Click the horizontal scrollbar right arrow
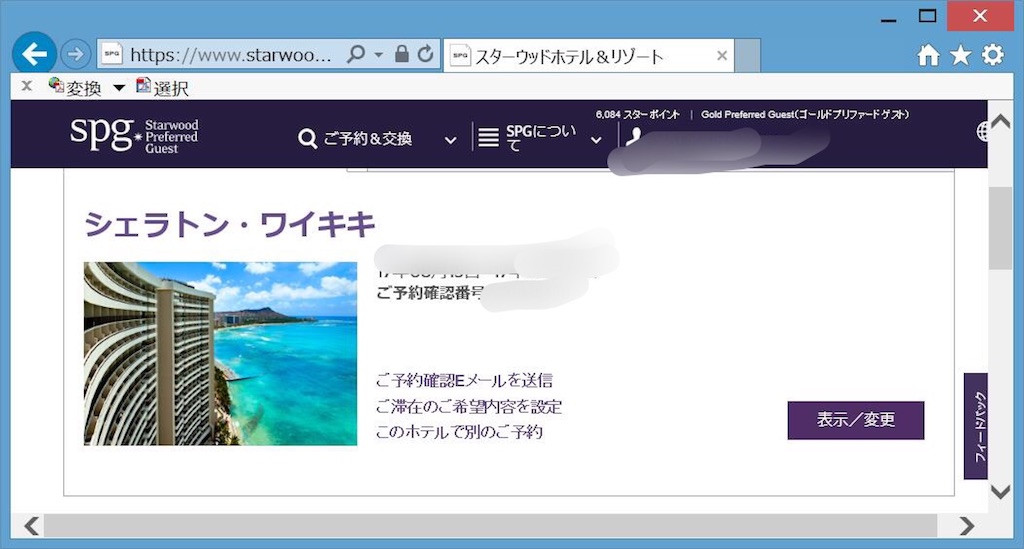The image size is (1024, 549). click(967, 525)
